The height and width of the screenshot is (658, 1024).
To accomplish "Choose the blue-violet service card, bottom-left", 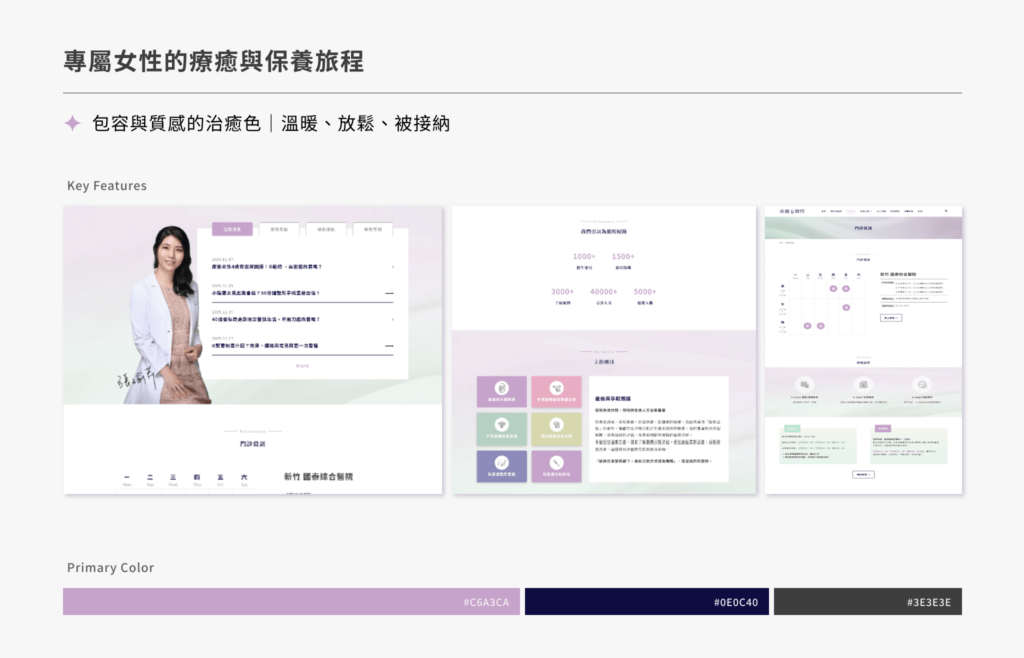I will click(501, 465).
